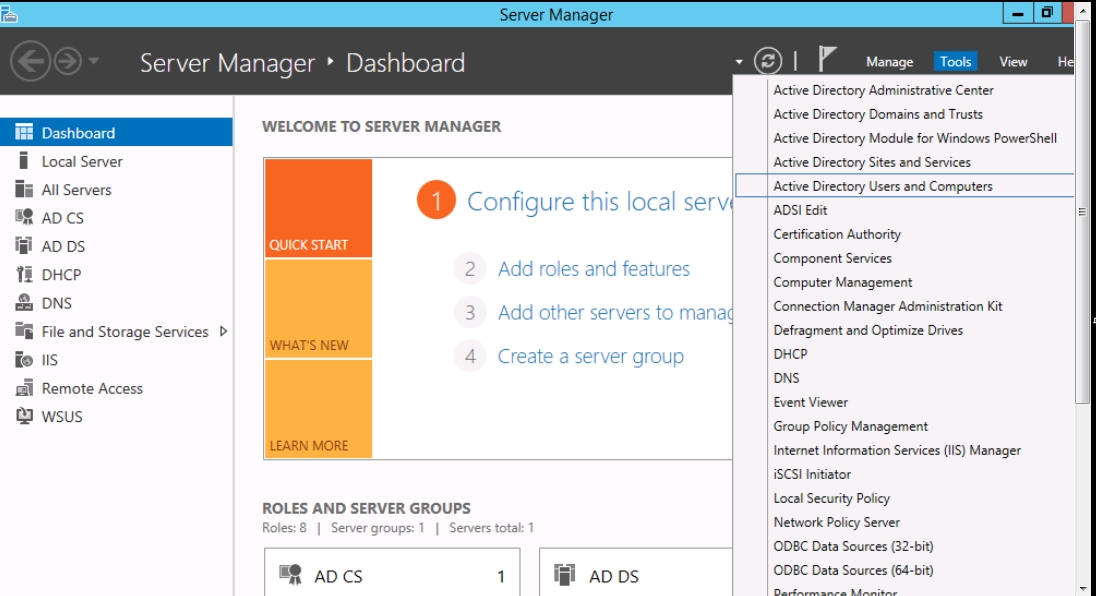Click Create a server group link
This screenshot has width=1096, height=596.
tap(591, 356)
